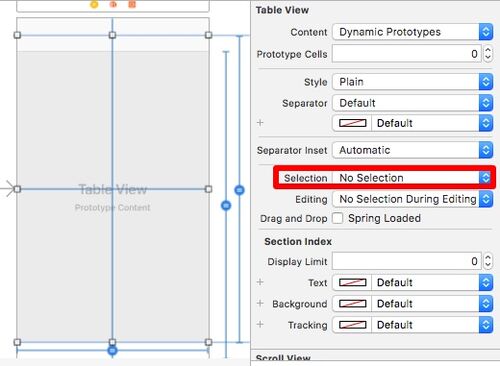Open the Content Dynamic Prototypes dropdown
The height and width of the screenshot is (366, 500).
413,32
